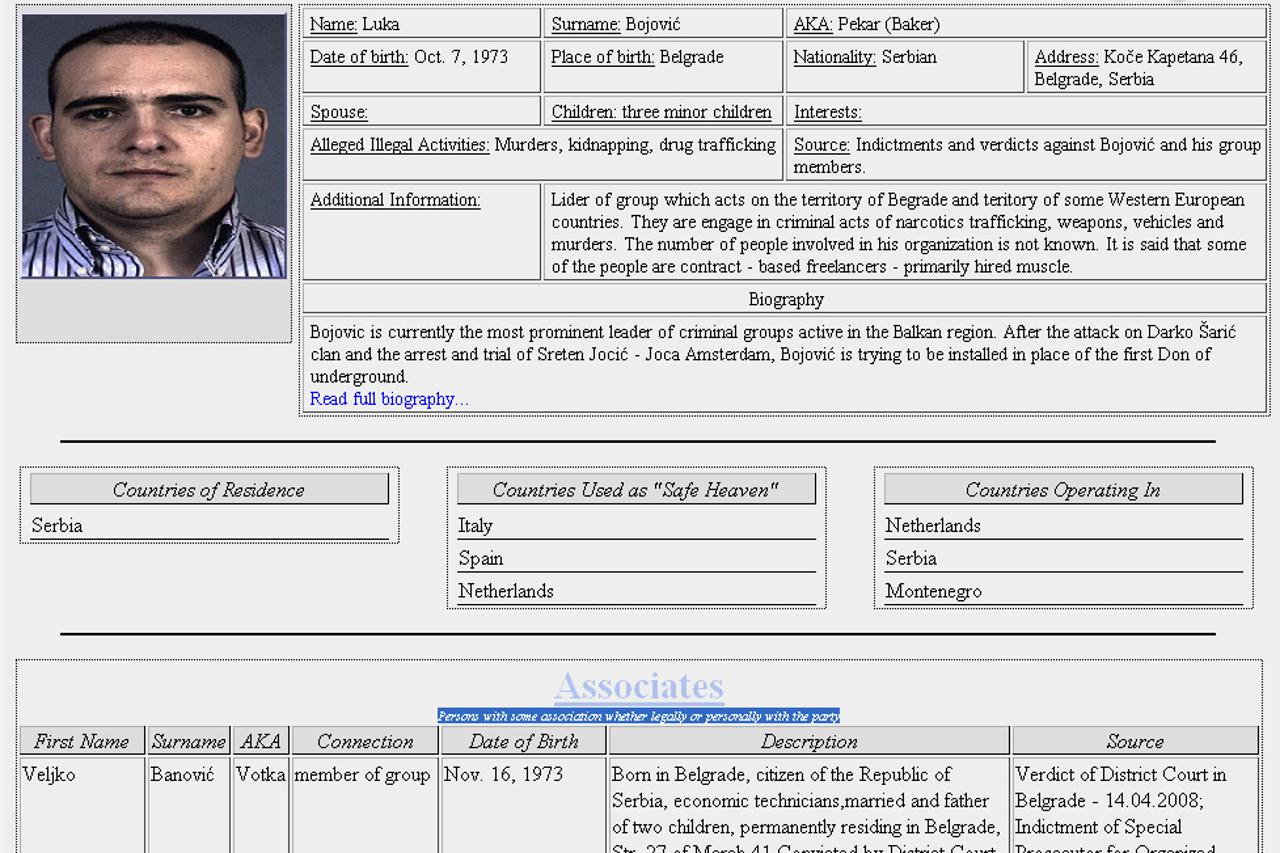This screenshot has height=853, width=1280.
Task: Click the "Nationality: Serbian" cell
Action: click(x=905, y=67)
